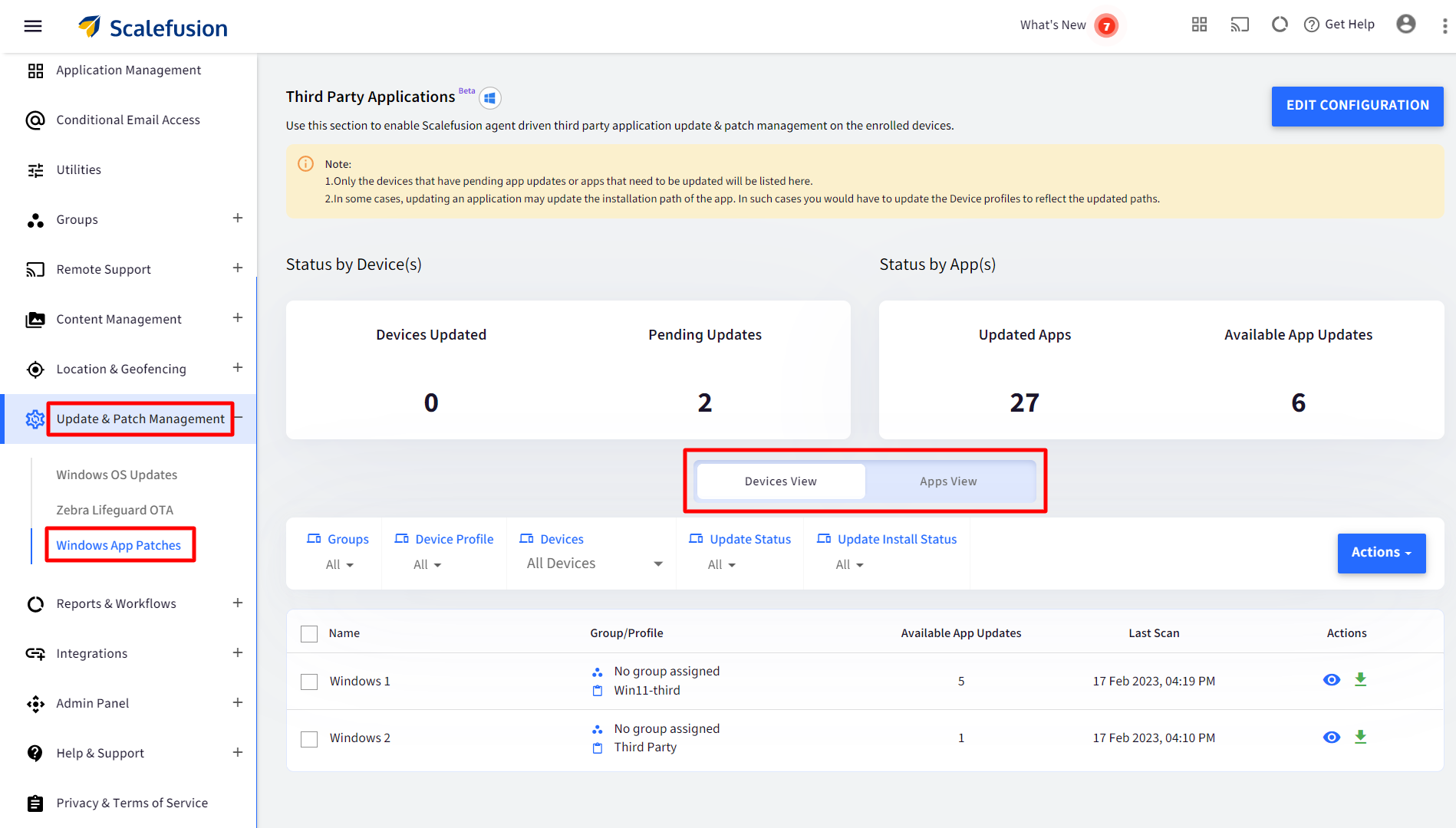Open What's New link
The image size is (1456, 828).
(x=1052, y=25)
